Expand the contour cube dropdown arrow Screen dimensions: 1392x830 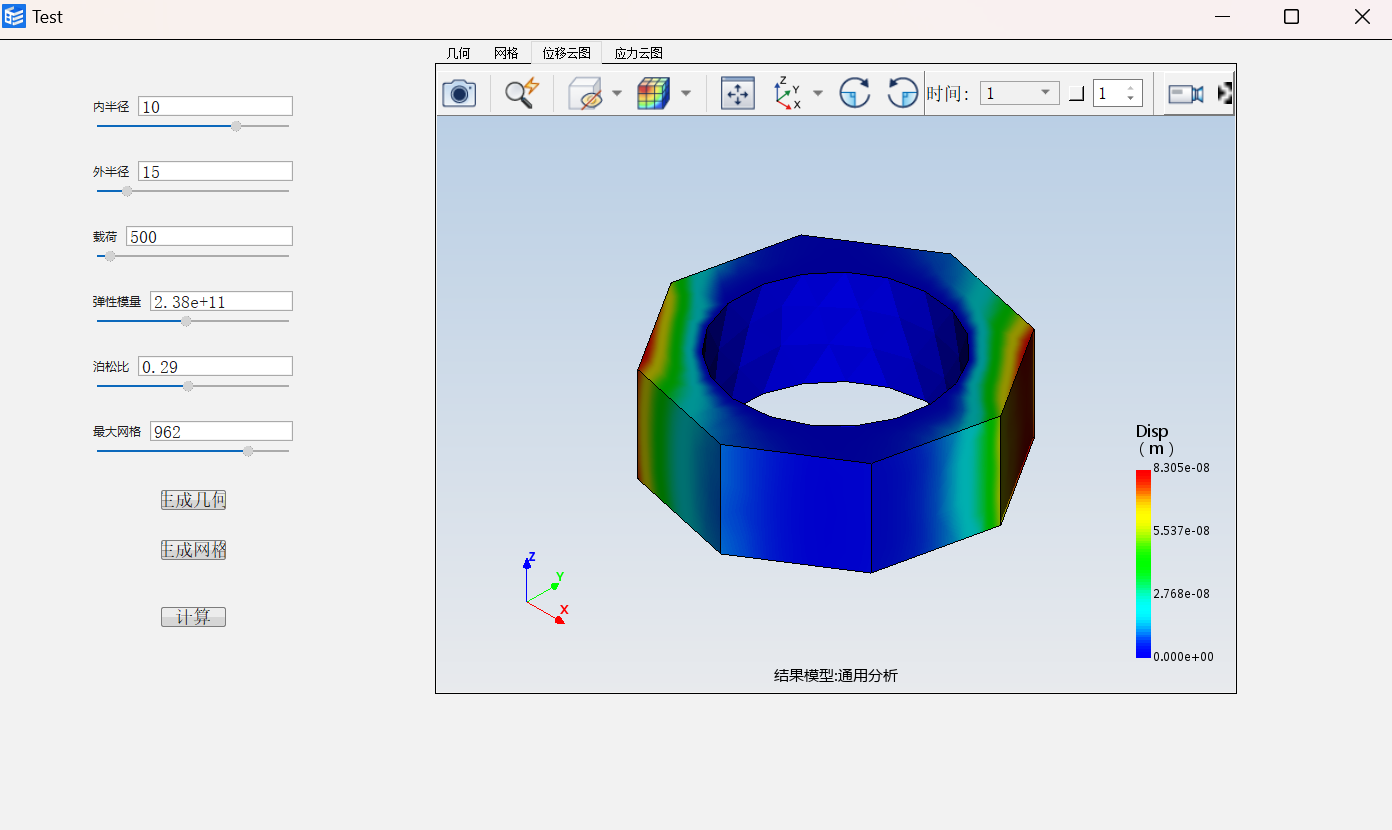[686, 93]
